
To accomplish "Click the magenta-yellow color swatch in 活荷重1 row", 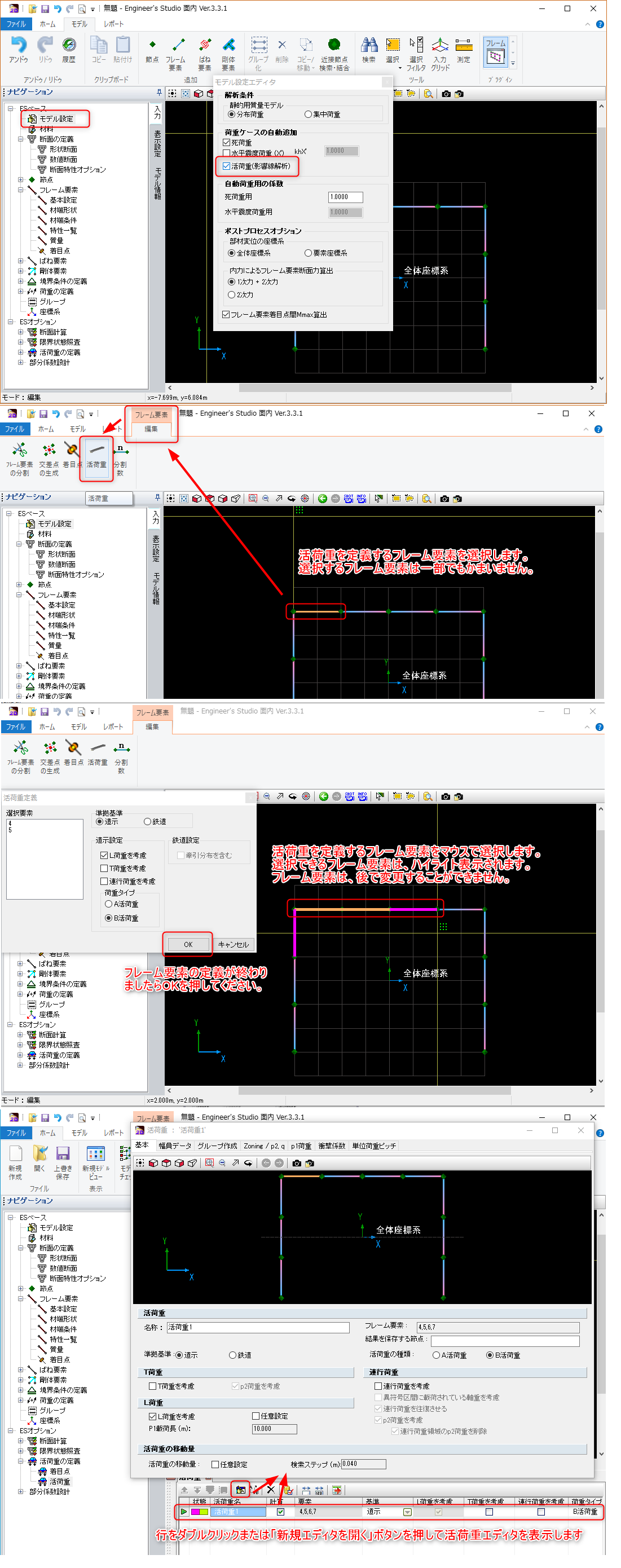I will coord(200,1513).
